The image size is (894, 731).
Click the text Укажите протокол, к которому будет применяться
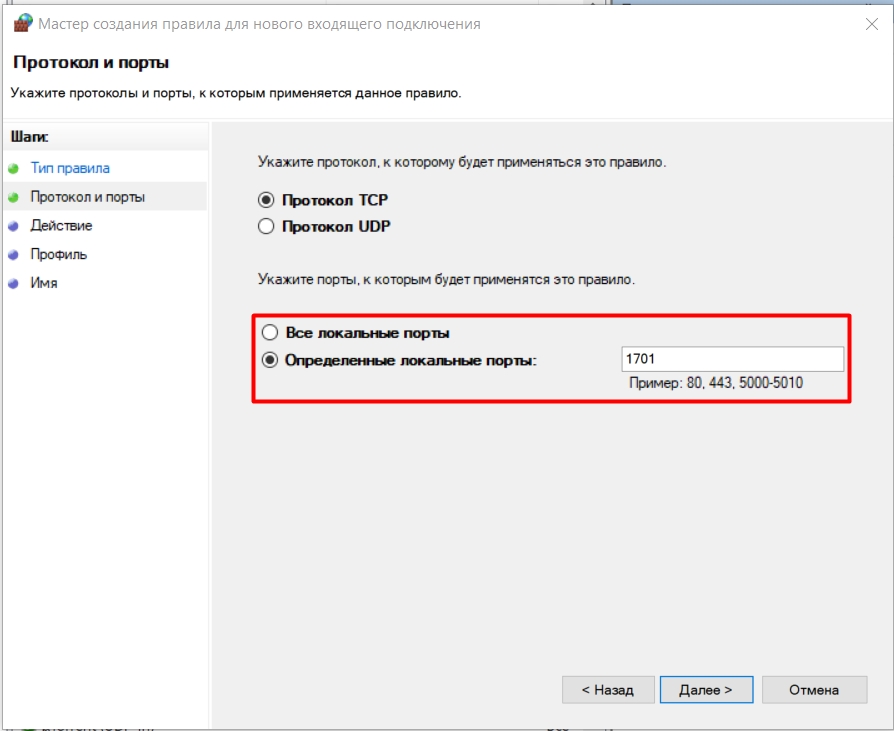[462, 162]
